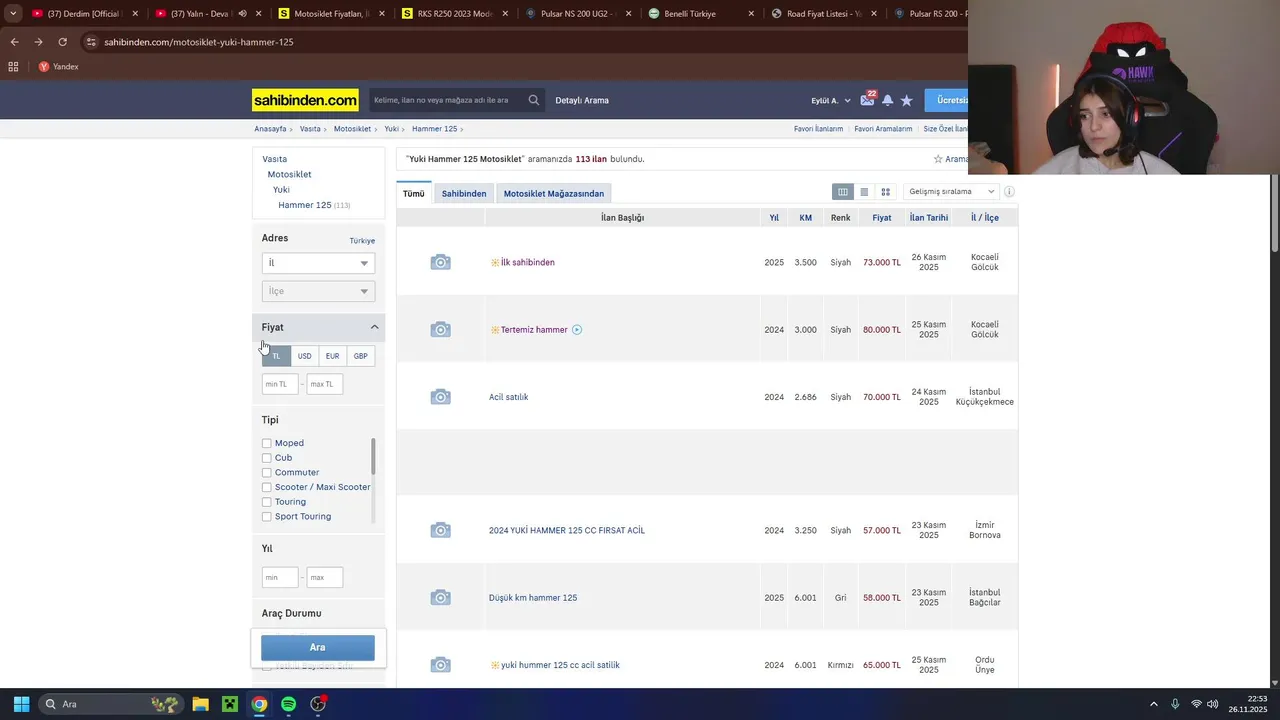Open 2024 YUKİ HAMMER 125 CC FIRSAT ACİL listing

[x=567, y=530]
